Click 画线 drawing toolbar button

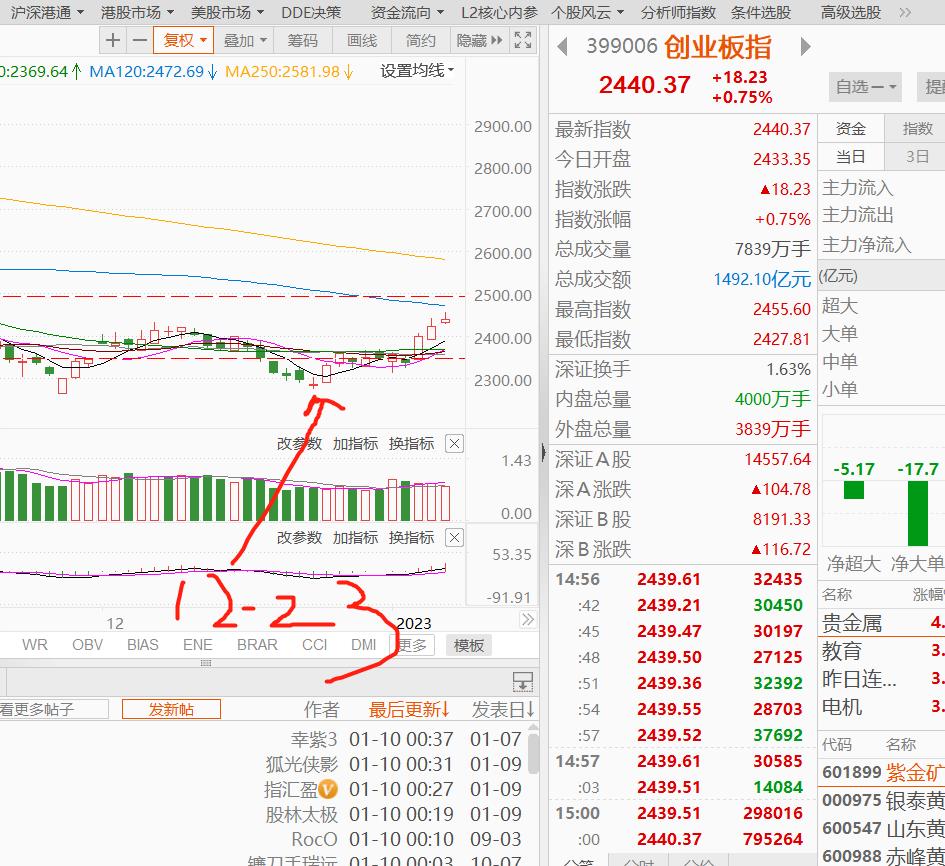pyautogui.click(x=362, y=40)
